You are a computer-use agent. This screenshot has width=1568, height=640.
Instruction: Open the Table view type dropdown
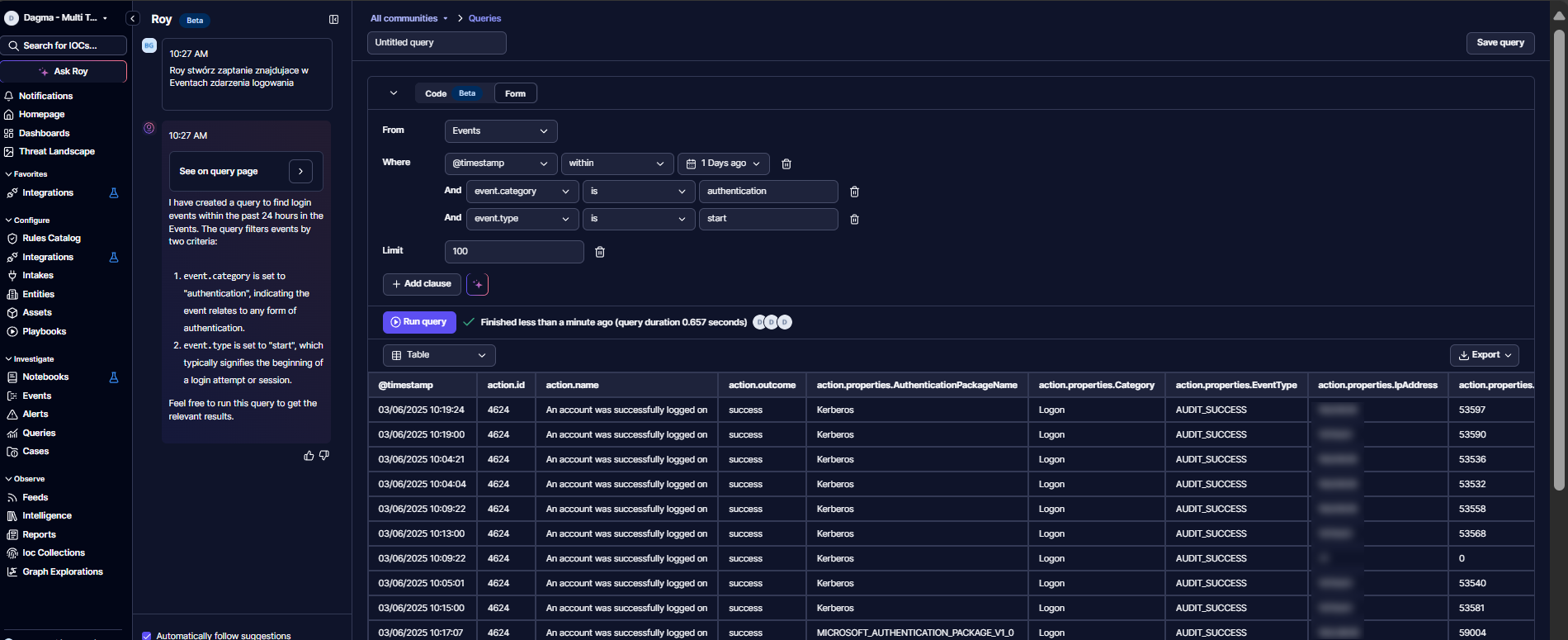click(438, 355)
